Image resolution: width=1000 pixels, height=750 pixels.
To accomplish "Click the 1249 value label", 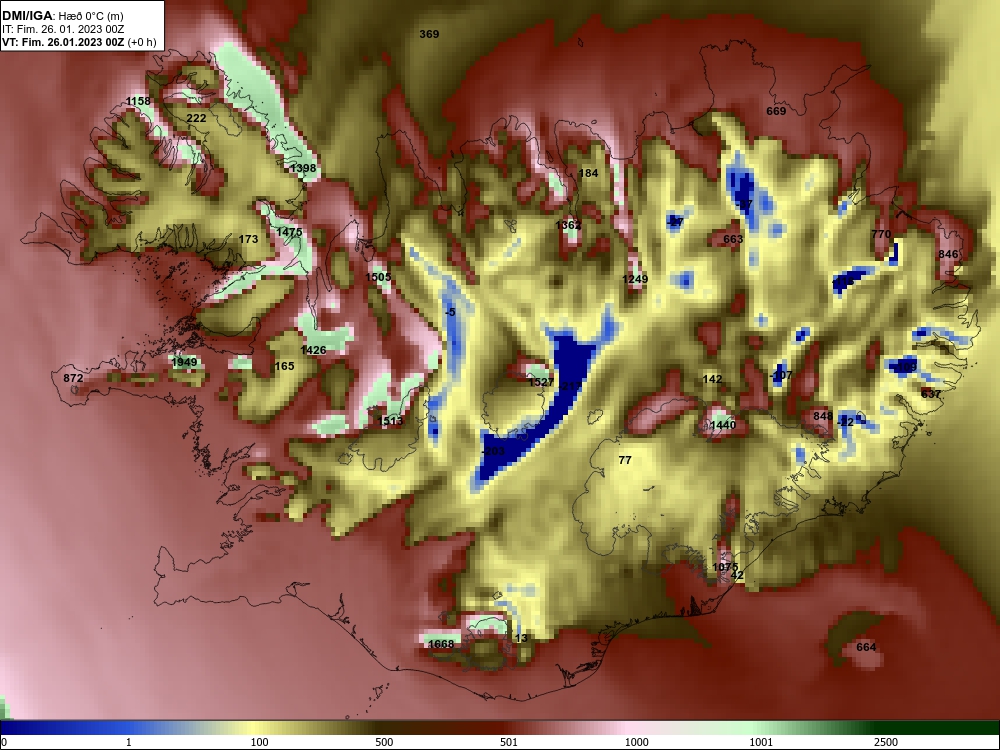I will pyautogui.click(x=635, y=279).
